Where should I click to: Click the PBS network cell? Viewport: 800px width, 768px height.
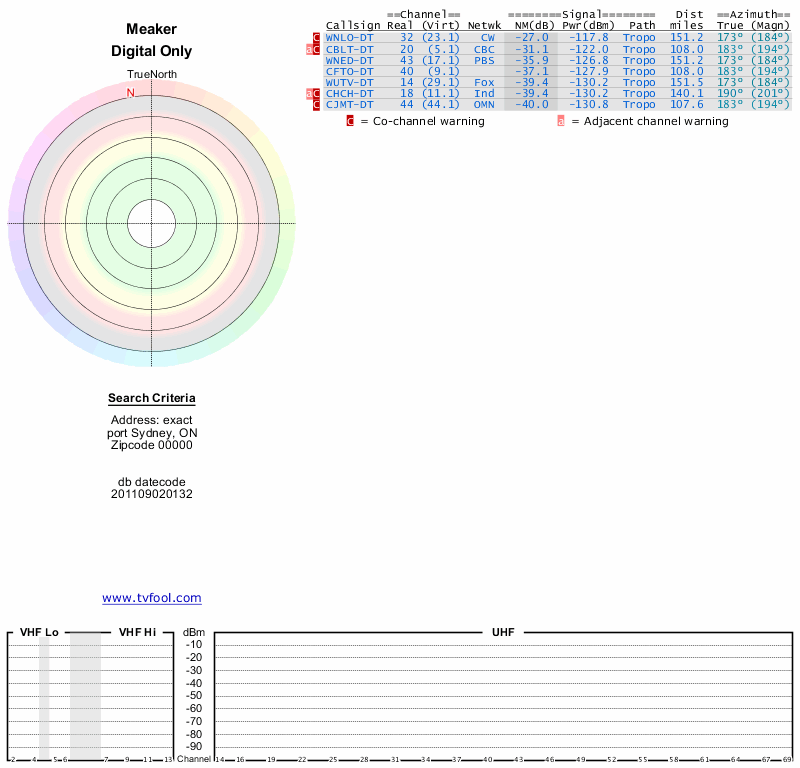click(484, 61)
